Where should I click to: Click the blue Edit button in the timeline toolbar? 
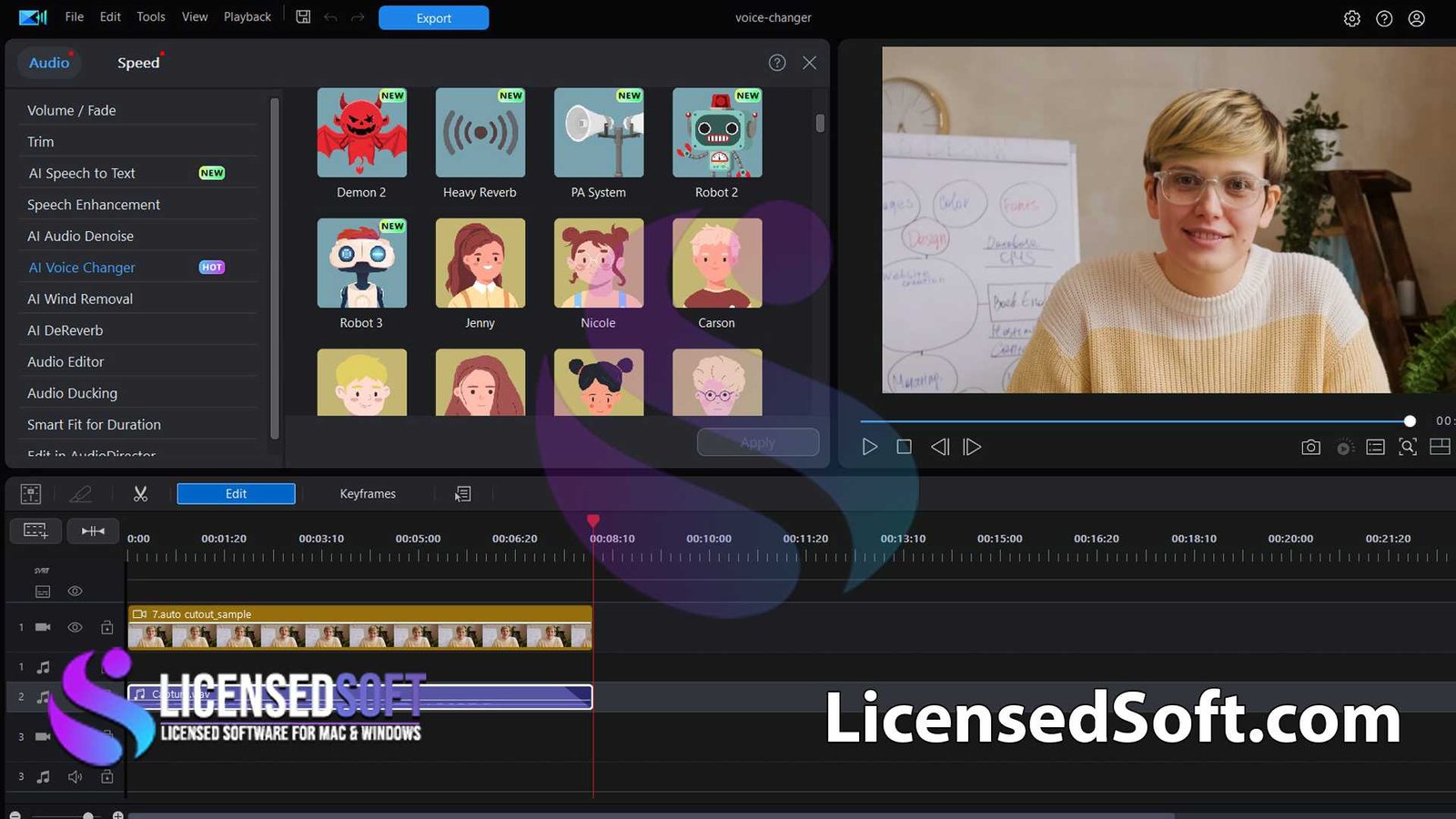(x=236, y=493)
